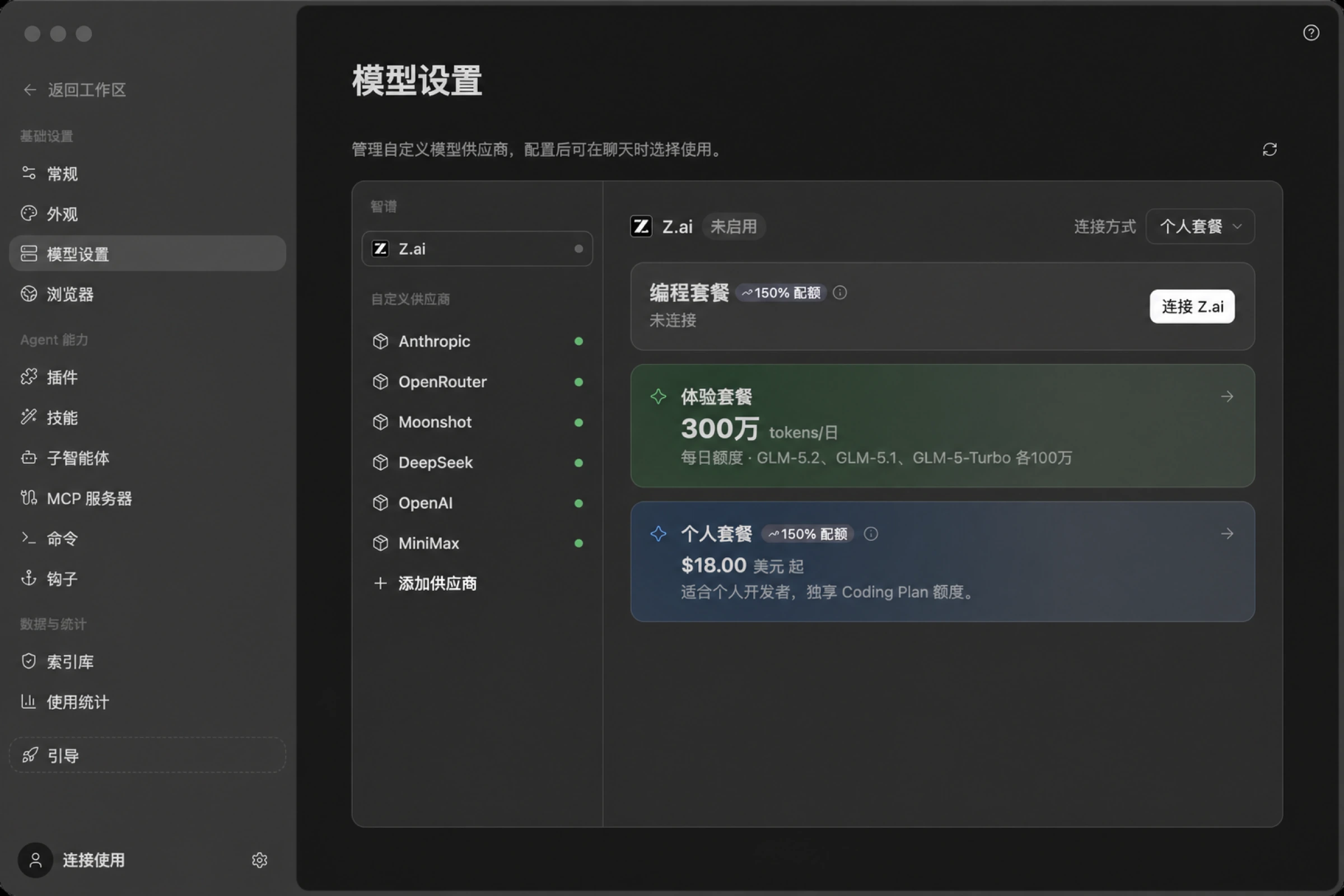Open 命令 settings

[x=147, y=538]
